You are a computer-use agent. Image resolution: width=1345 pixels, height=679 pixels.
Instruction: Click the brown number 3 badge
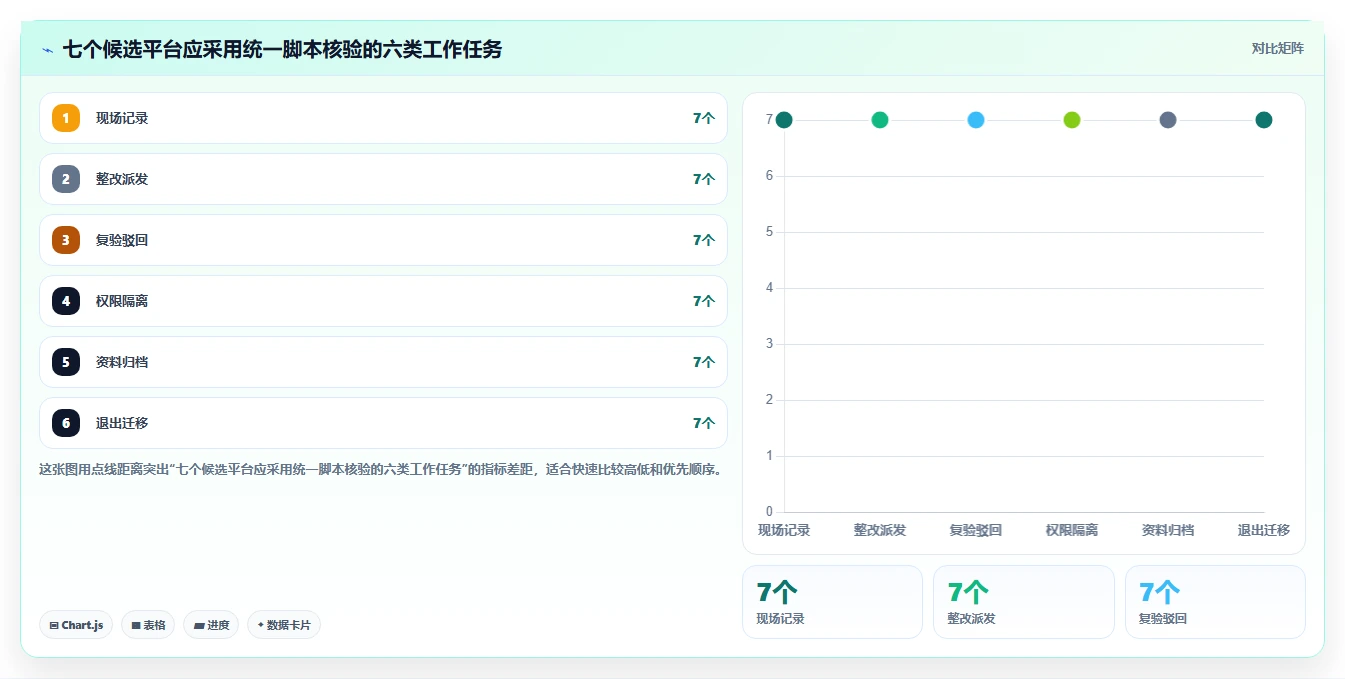click(66, 240)
